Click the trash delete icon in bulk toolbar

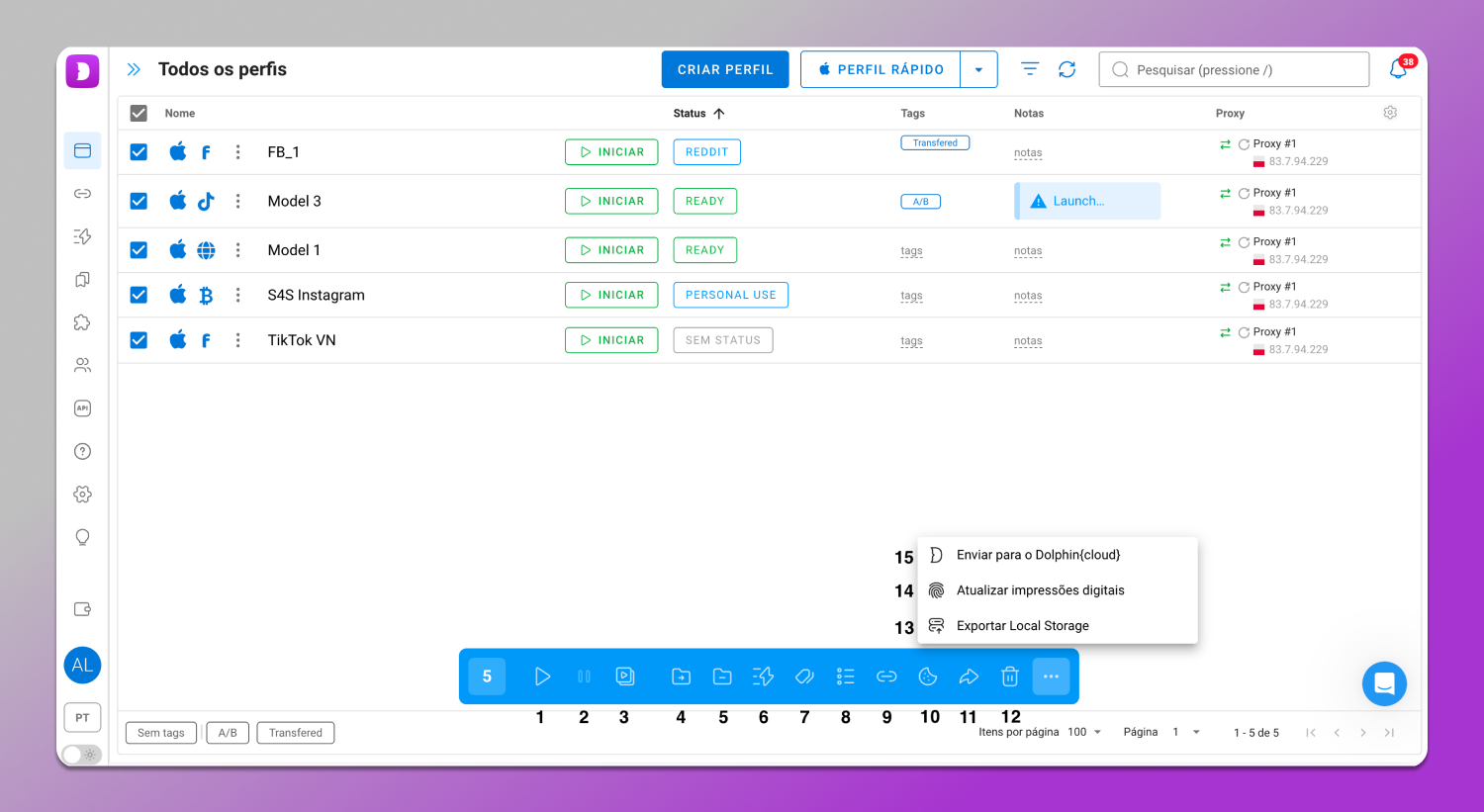pos(1009,677)
